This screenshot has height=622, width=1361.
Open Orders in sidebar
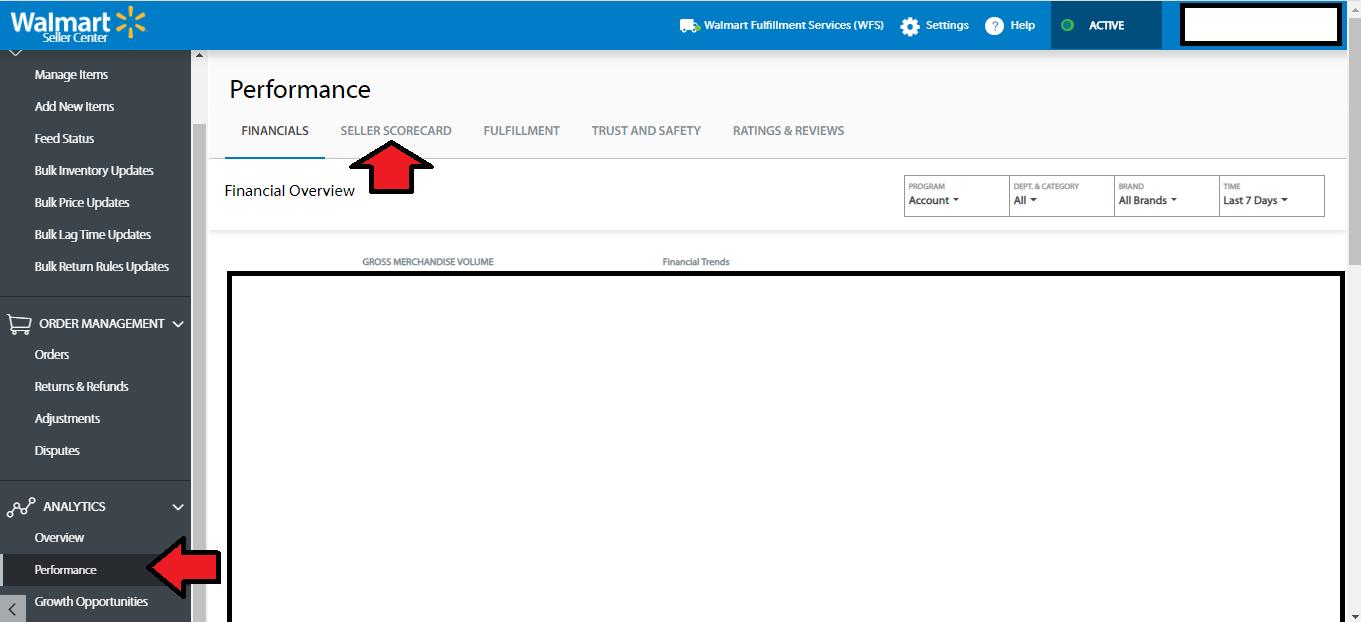(52, 355)
